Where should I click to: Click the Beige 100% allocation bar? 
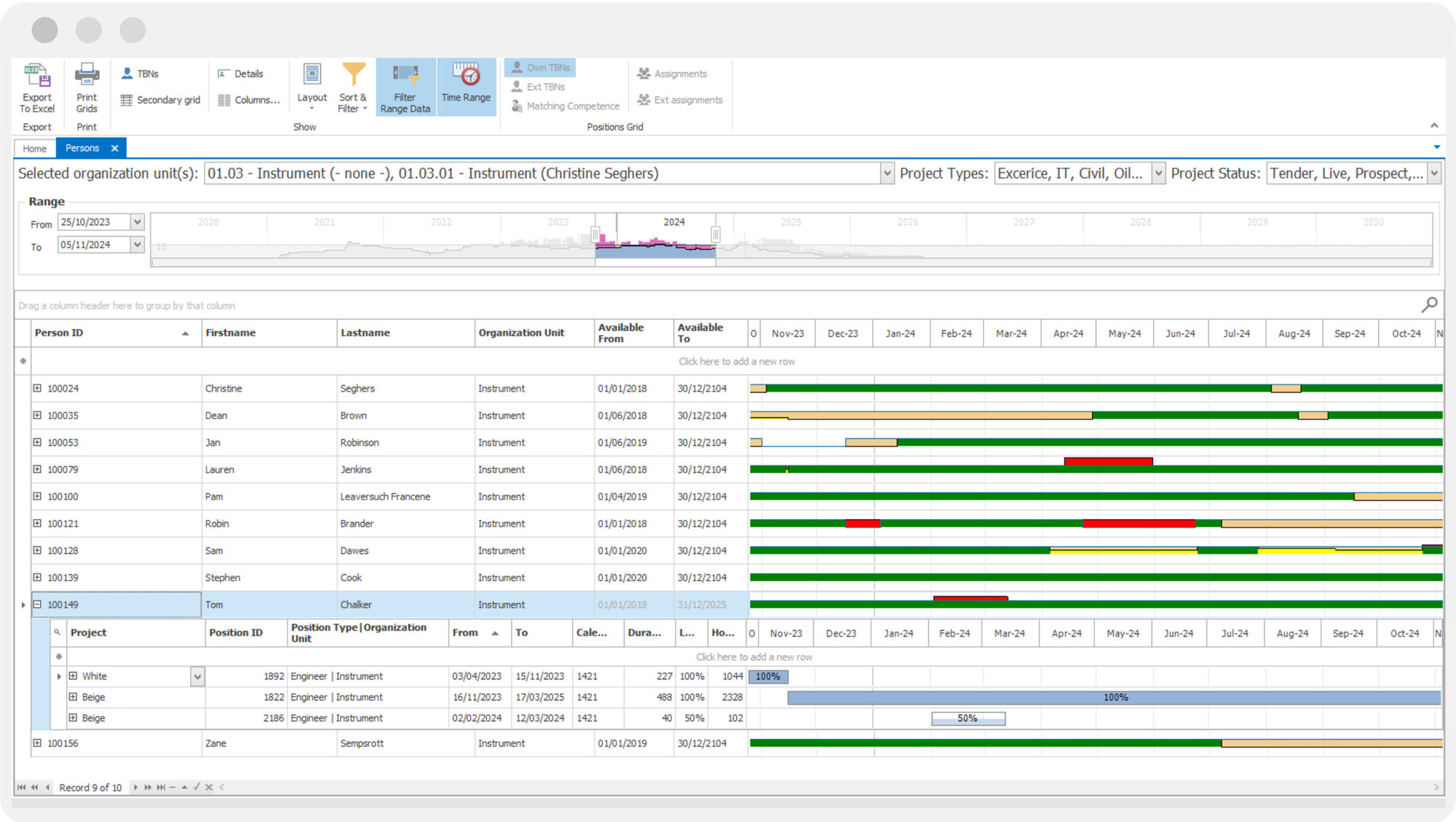click(x=1114, y=697)
